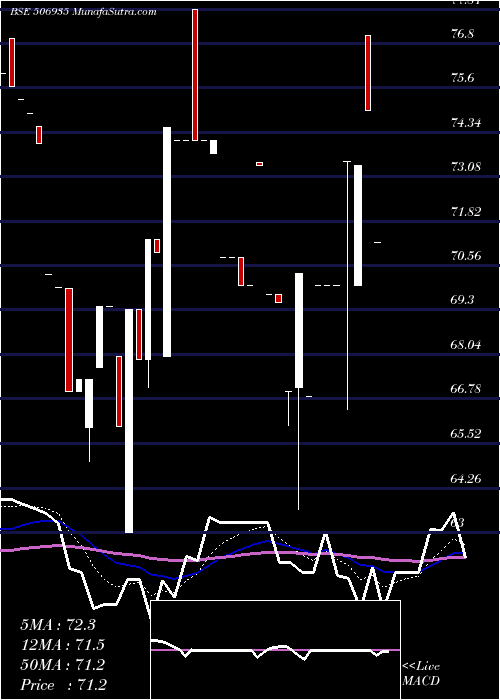Click the 74.34 price axis label
This screenshot has height=700, width=500.
point(467,122)
